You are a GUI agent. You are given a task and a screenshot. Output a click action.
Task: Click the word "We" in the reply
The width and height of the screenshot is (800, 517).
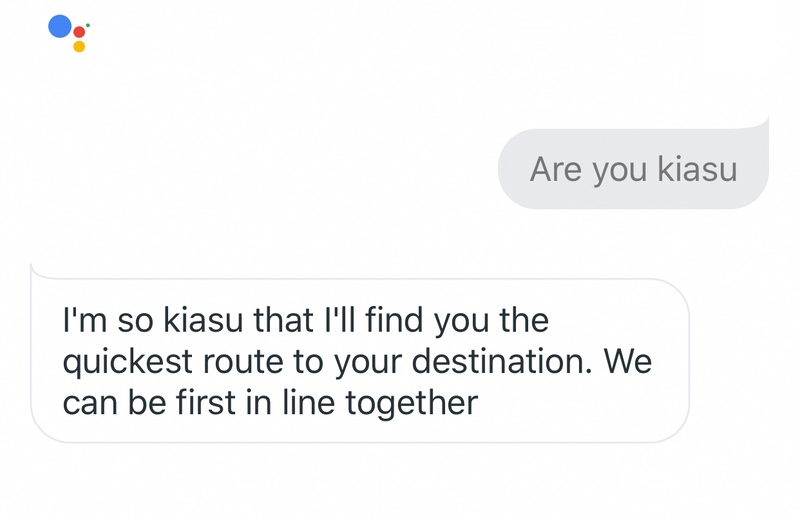[x=628, y=361]
